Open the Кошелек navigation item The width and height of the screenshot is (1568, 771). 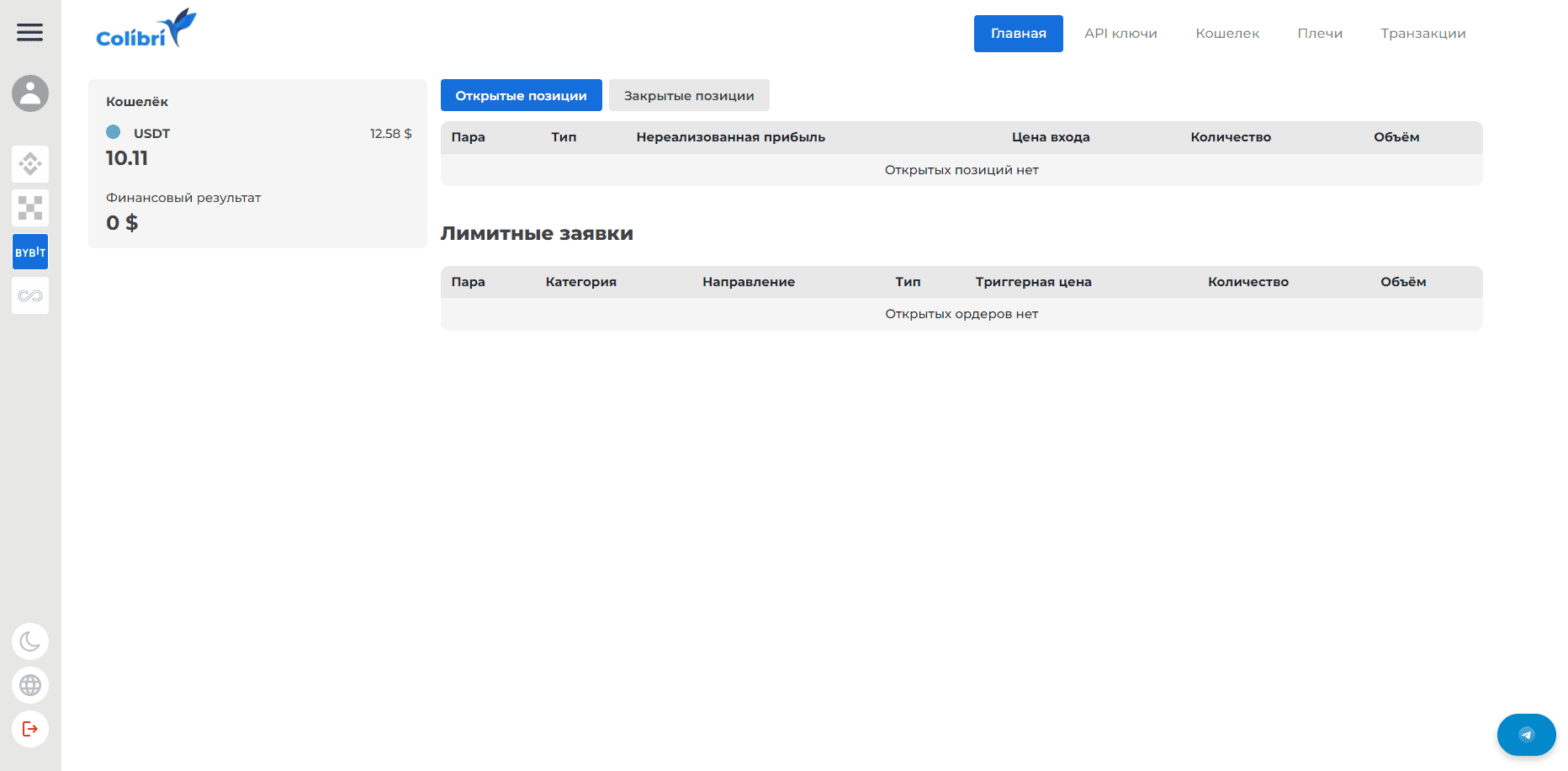[x=1226, y=34]
